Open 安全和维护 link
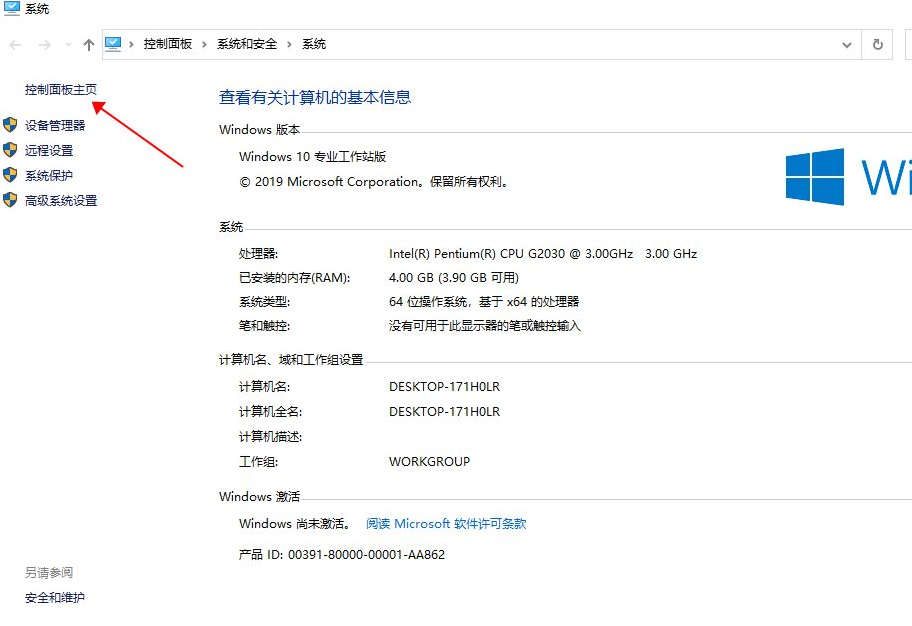The image size is (912, 626). (x=55, y=598)
